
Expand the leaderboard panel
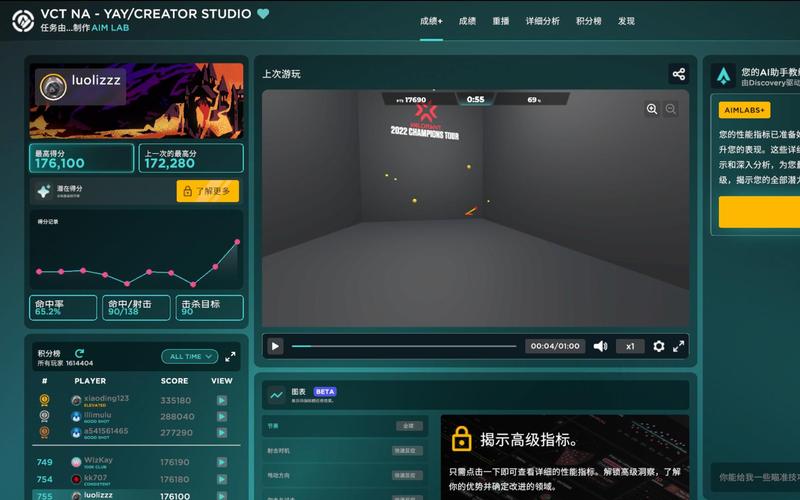pyautogui.click(x=231, y=357)
